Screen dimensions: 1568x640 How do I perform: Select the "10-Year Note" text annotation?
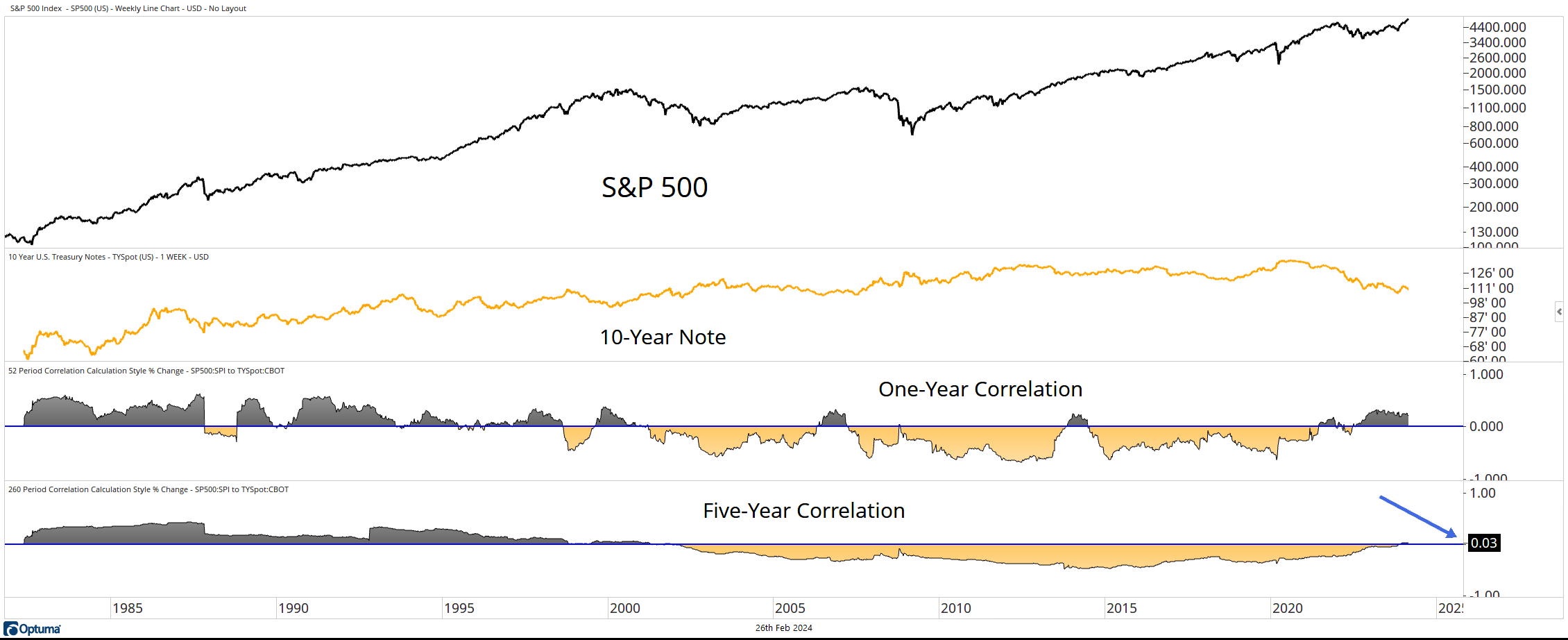coord(663,337)
